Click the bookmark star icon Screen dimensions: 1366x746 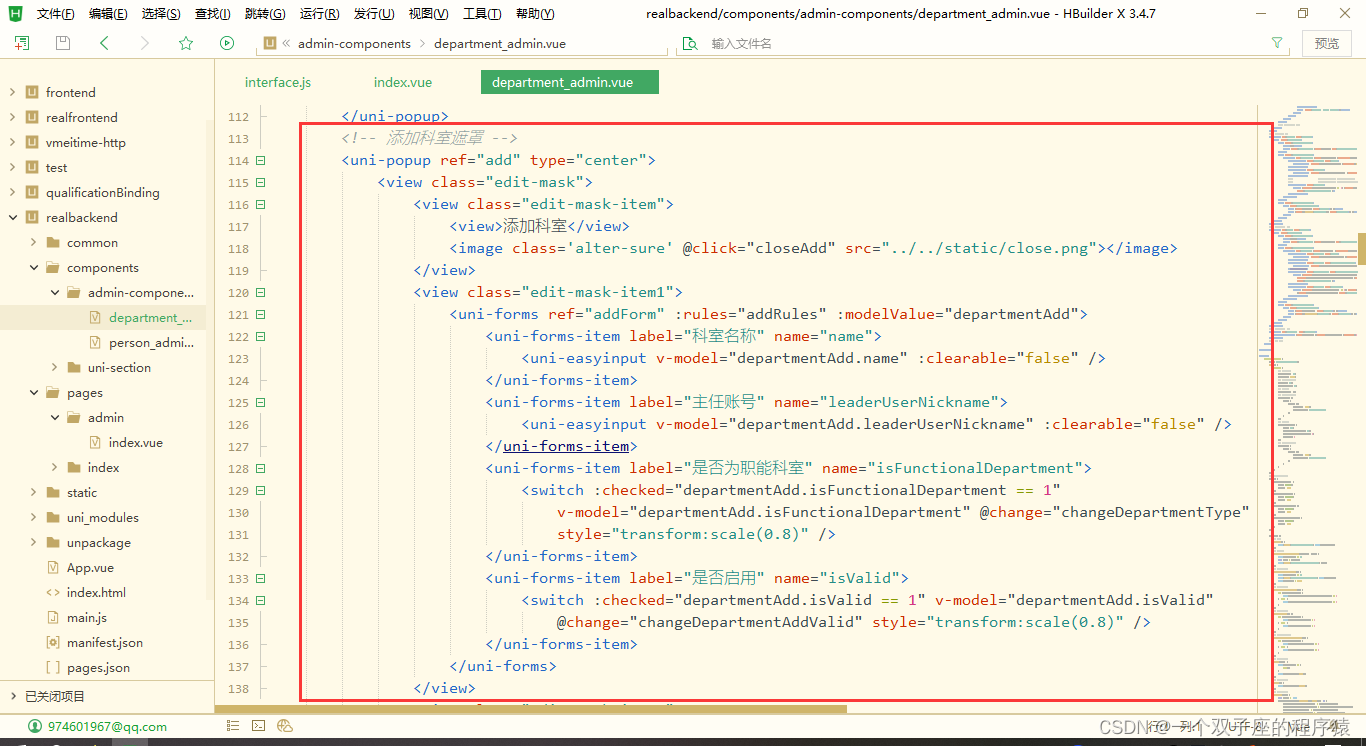[x=186, y=43]
